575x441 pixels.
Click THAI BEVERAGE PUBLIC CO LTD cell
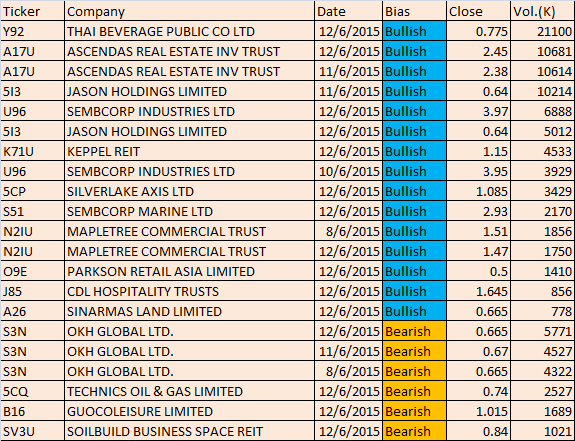point(189,31)
